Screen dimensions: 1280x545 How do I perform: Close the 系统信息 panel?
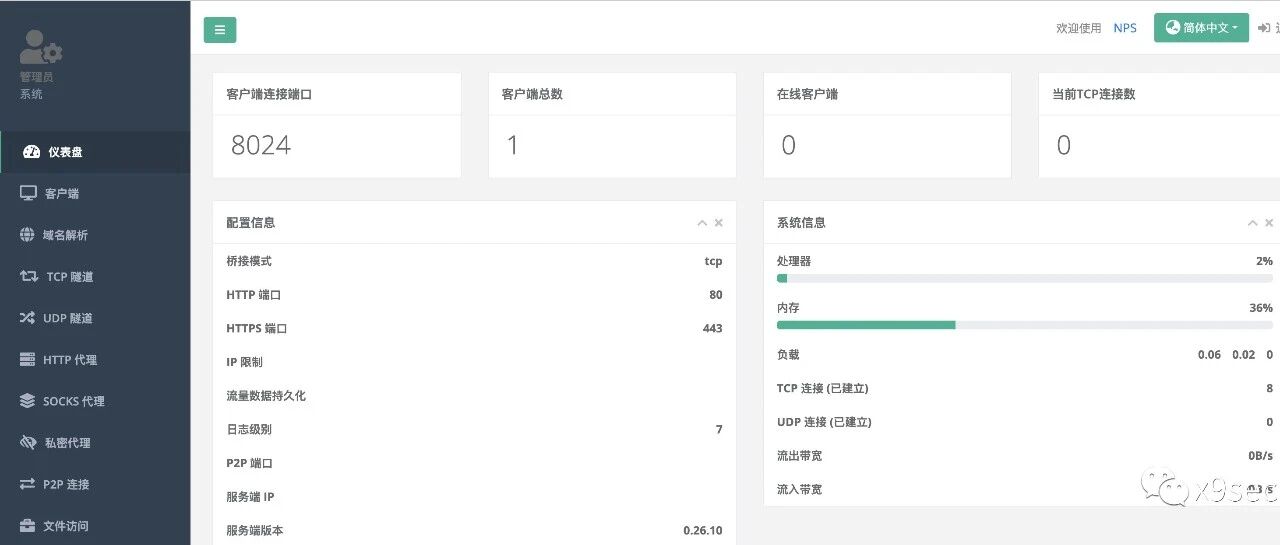coord(1269,223)
